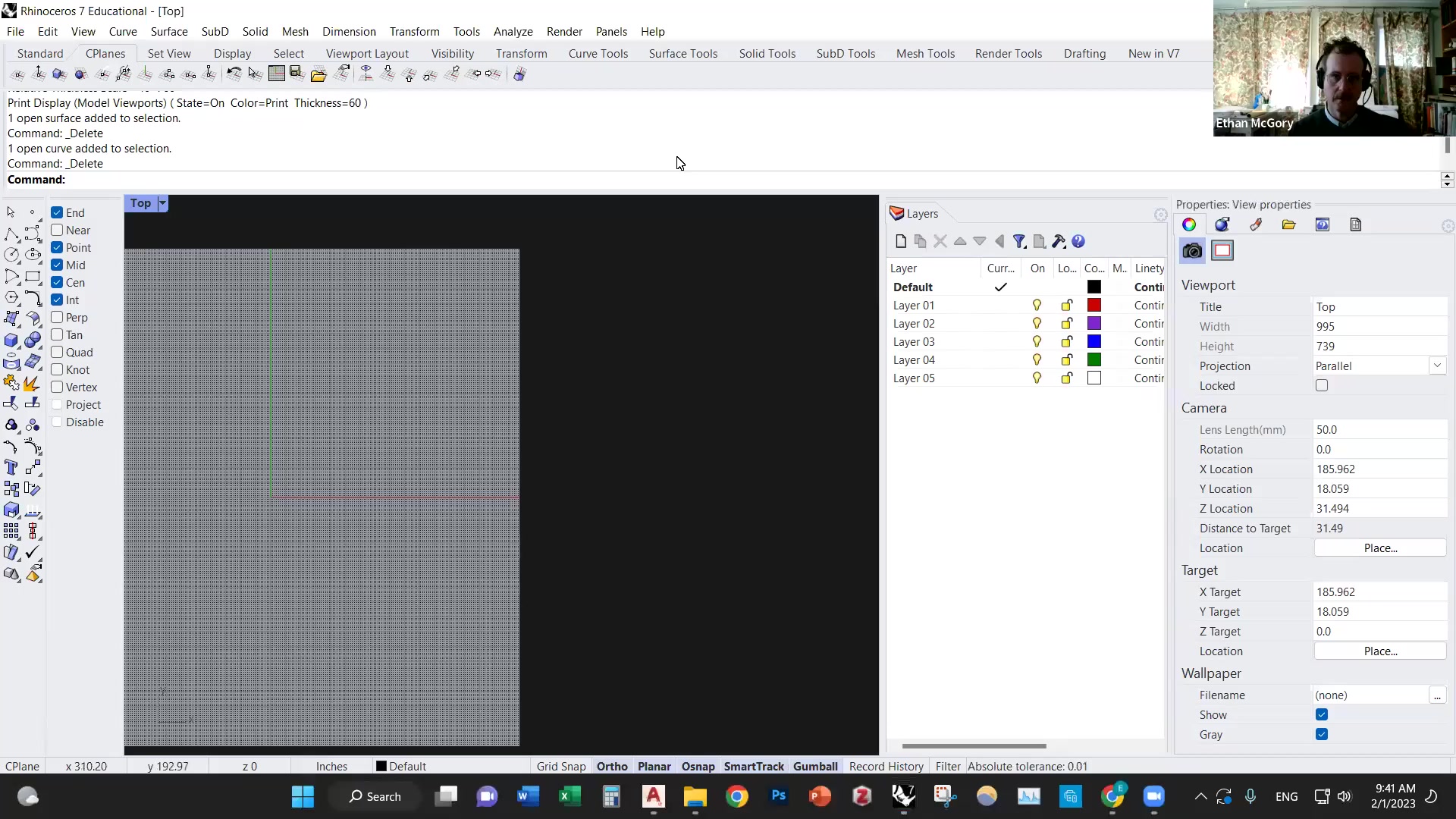1456x819 pixels.
Task: Open the wallpaper Filename browse button
Action: tap(1439, 695)
